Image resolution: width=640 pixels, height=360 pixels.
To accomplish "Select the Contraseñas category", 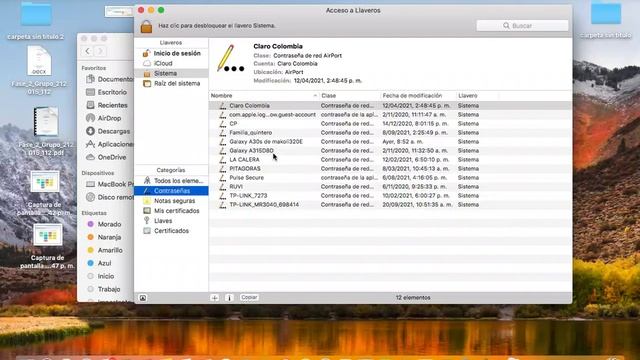I will tap(171, 191).
